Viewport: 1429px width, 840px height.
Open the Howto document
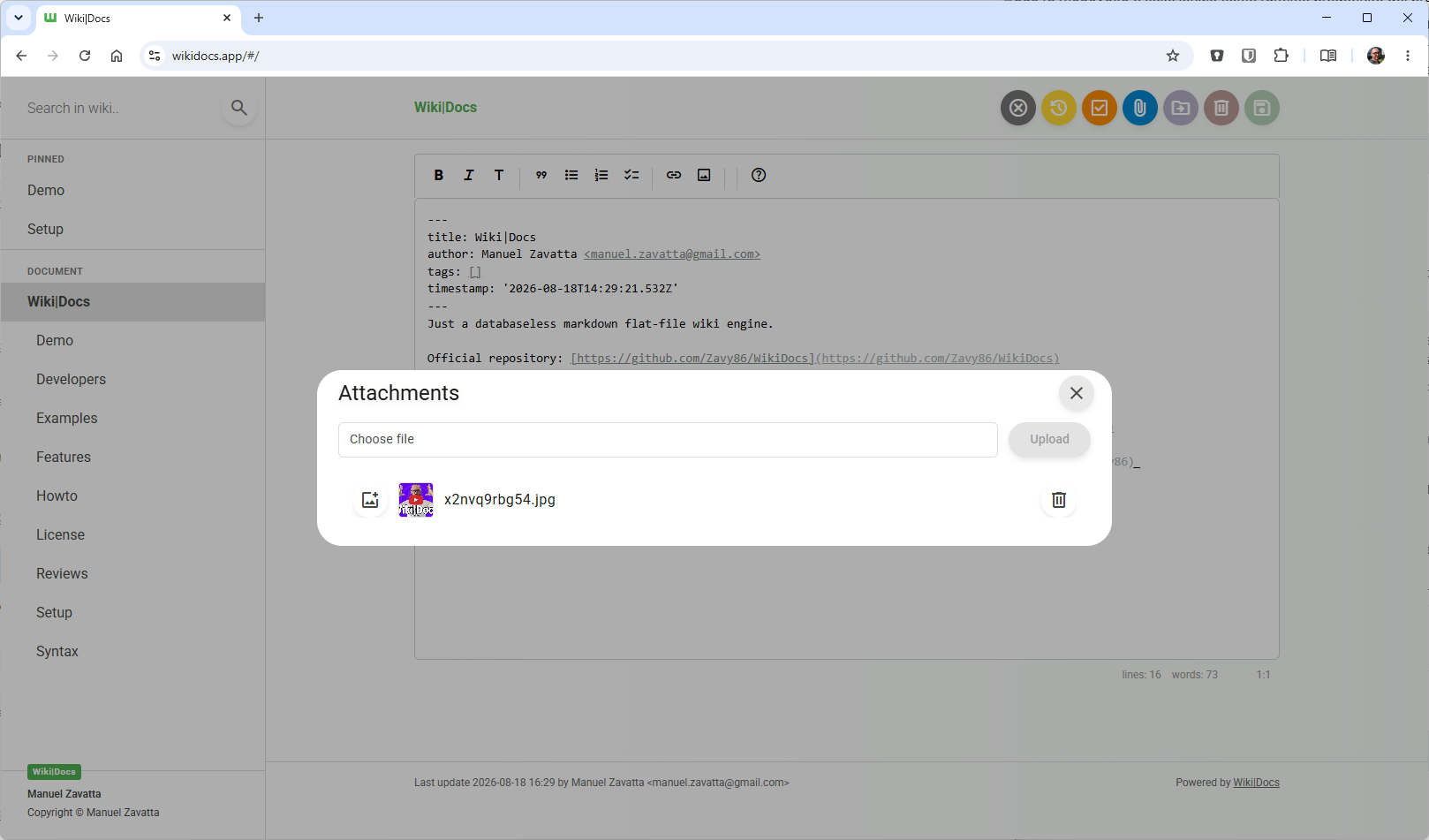tap(132, 496)
